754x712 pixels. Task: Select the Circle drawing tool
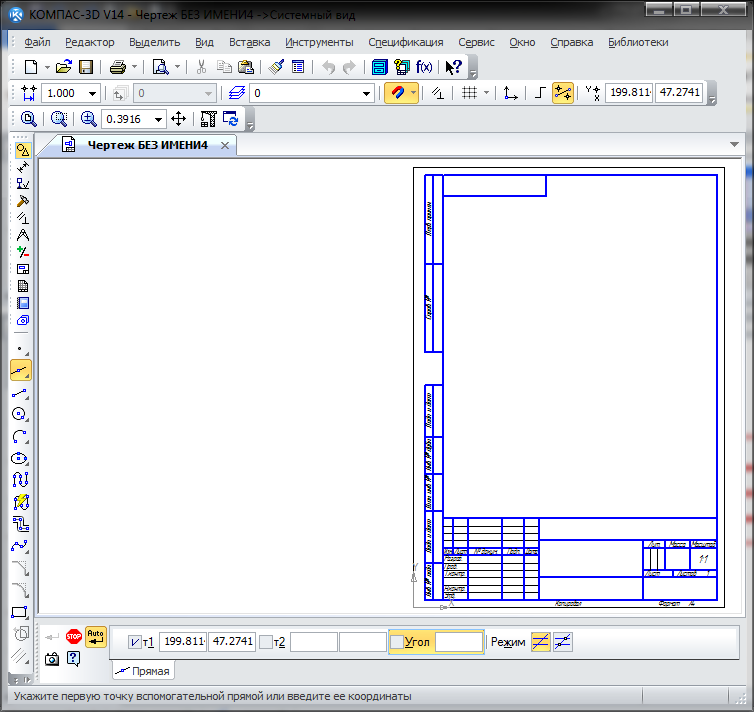pos(21,414)
